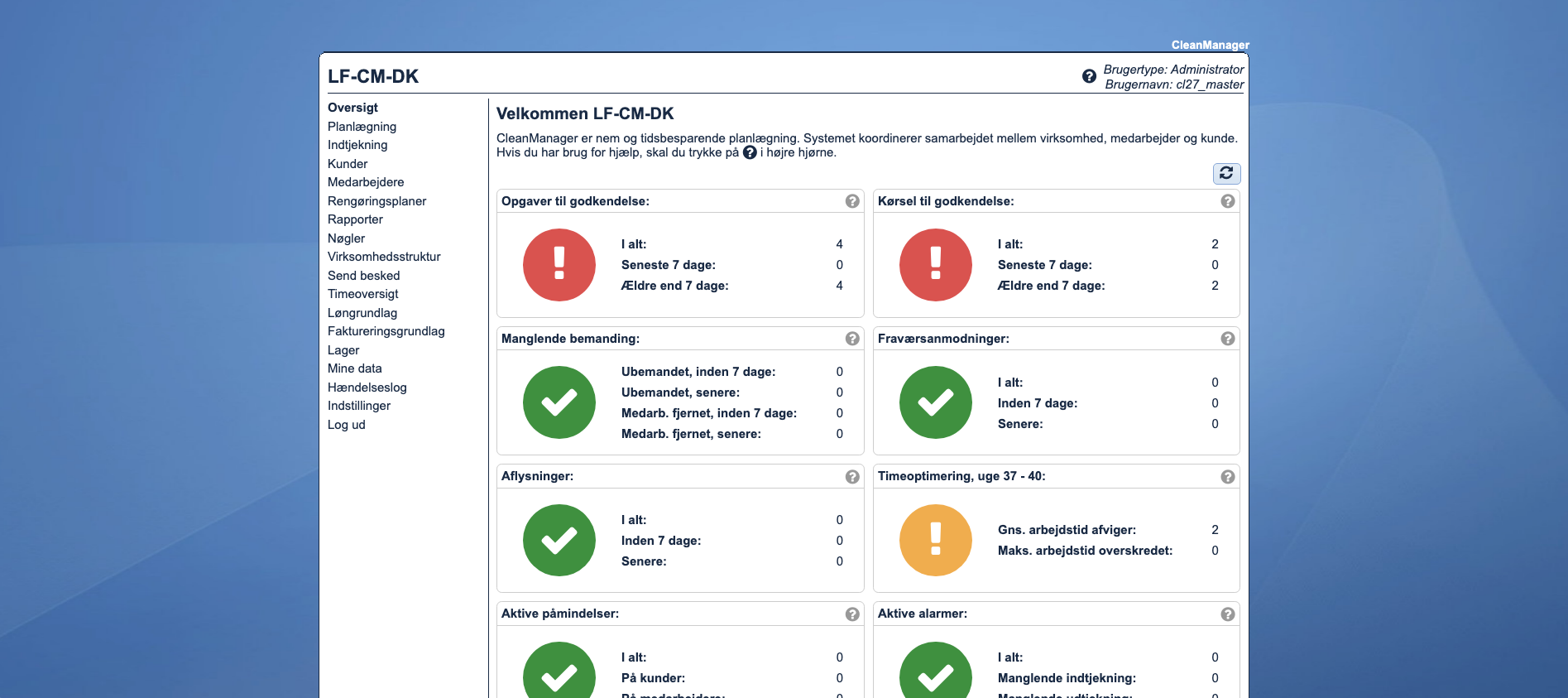Viewport: 1568px width, 698px height.
Task: Click orange warning icon in Timeoptimering
Action: coord(935,540)
